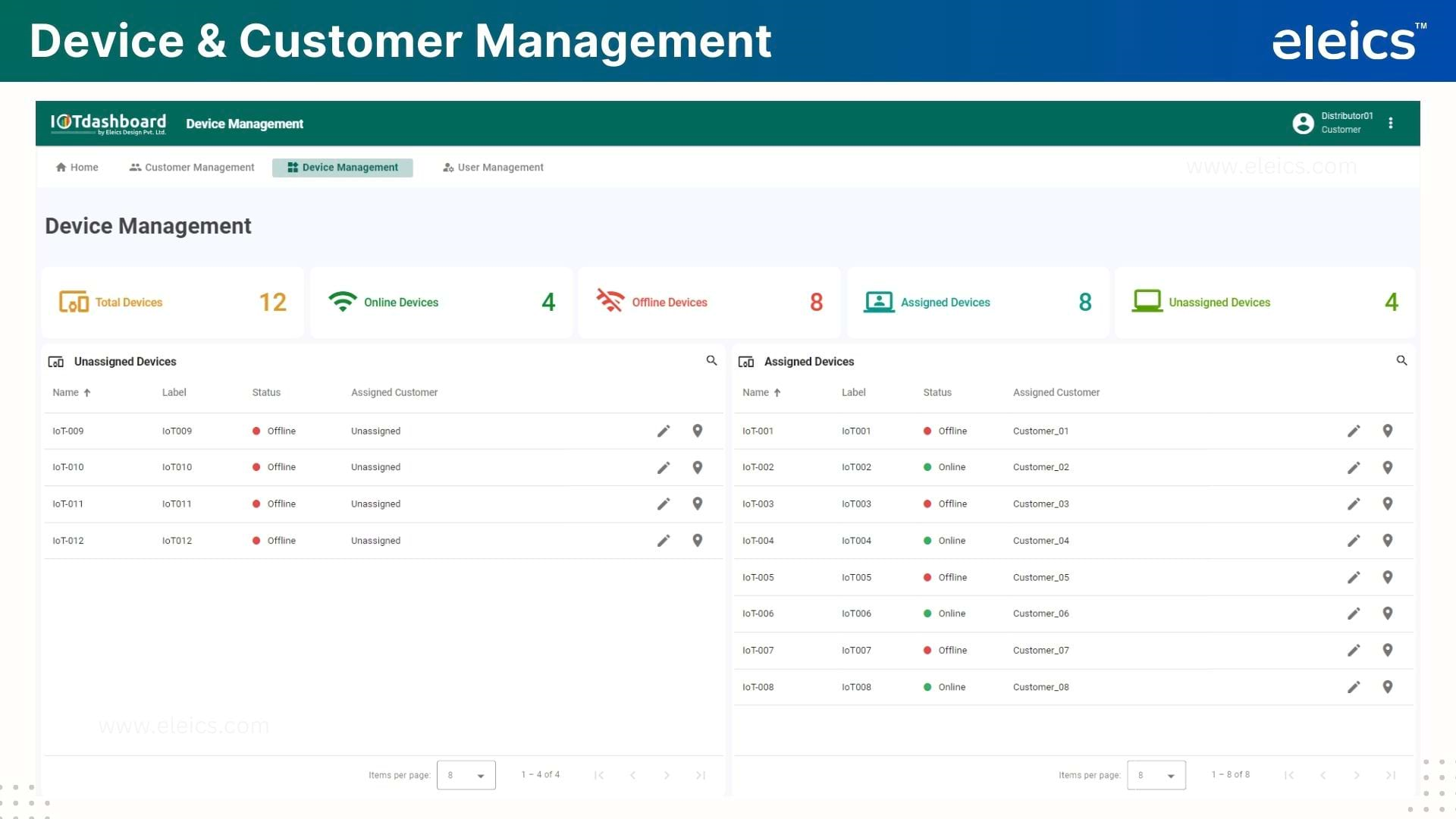The width and height of the screenshot is (1456, 819).
Task: Go to the Home tab
Action: tap(77, 168)
